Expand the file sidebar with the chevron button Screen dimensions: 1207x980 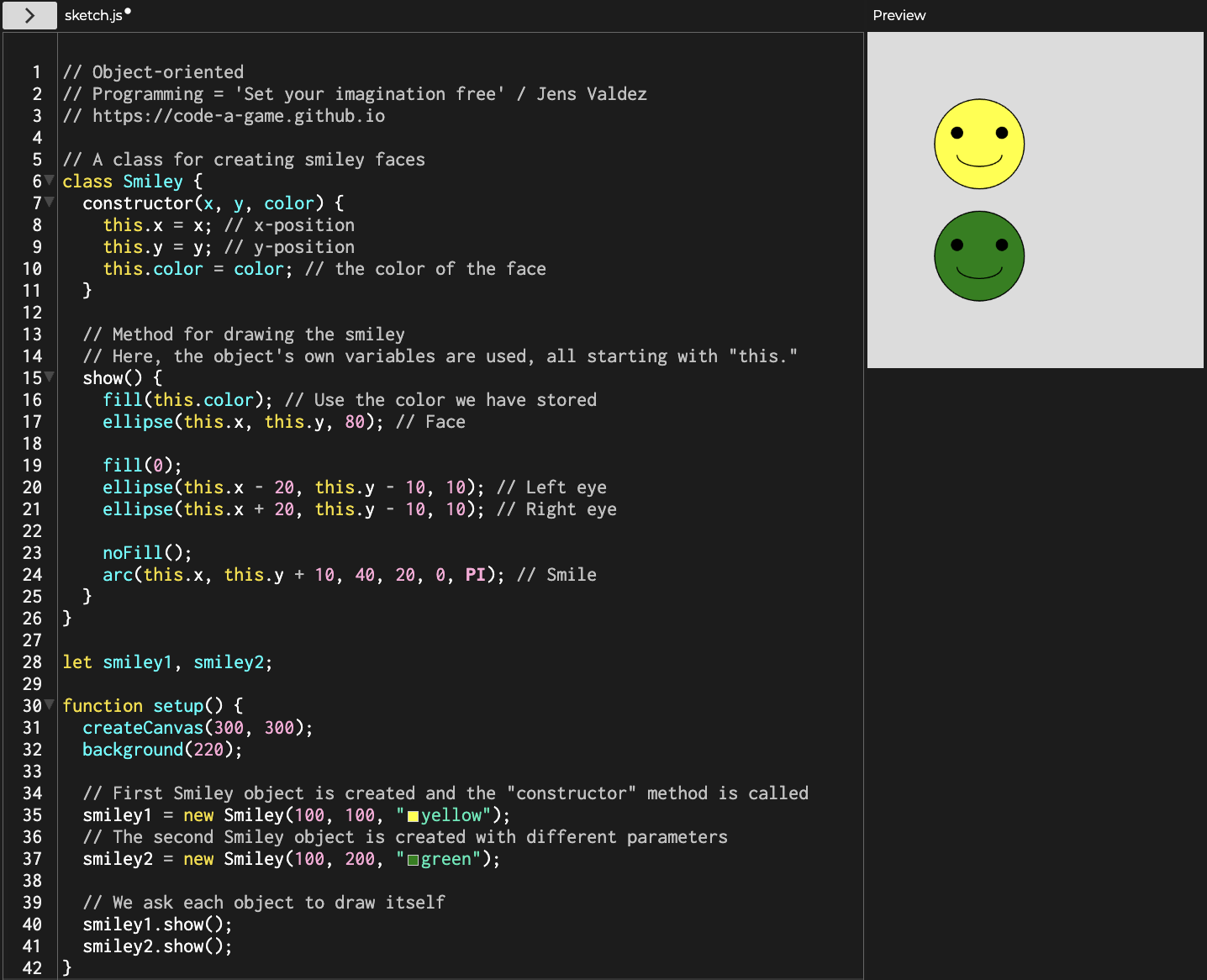point(29,15)
